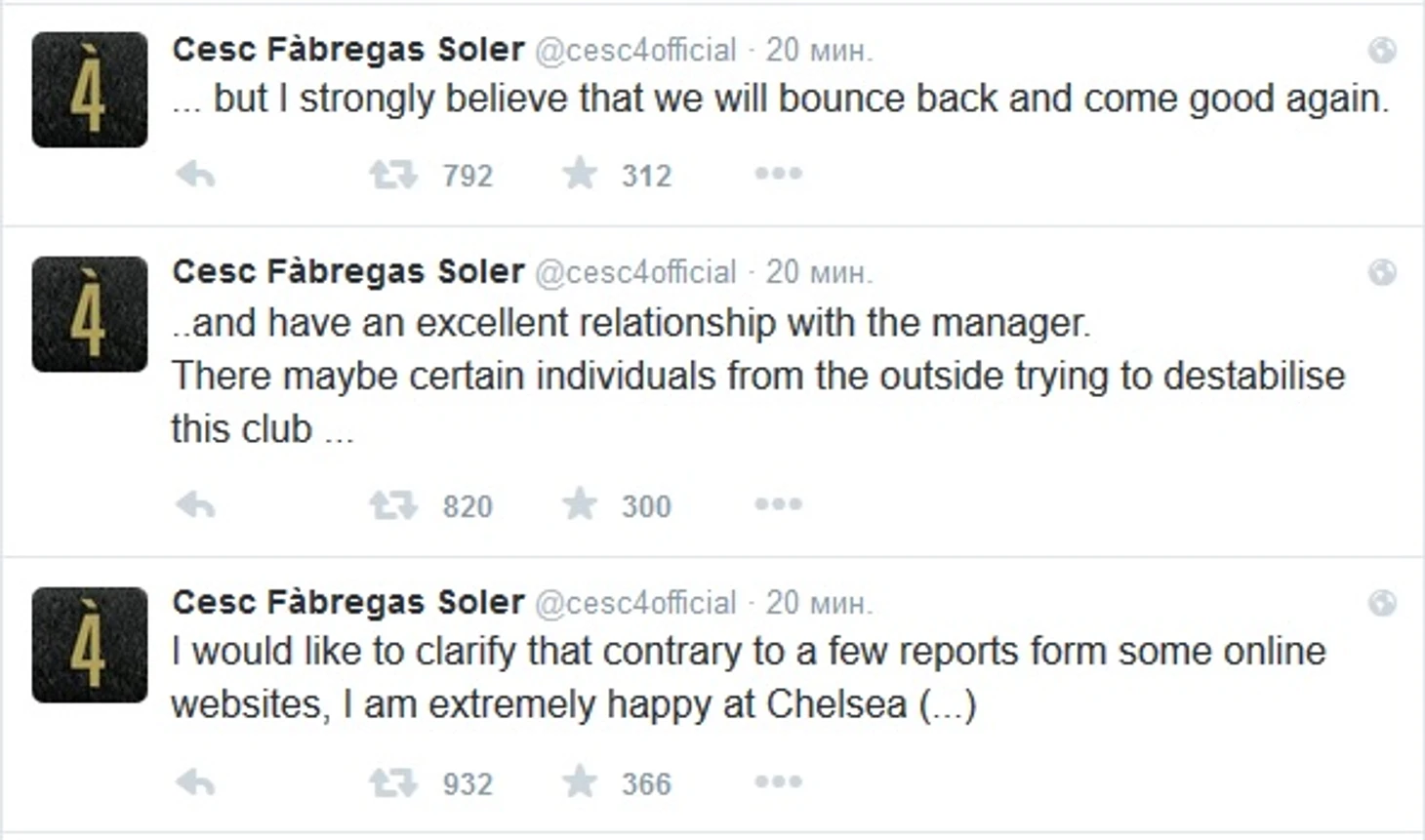
Task: Open the avatar thumbnail of third tweet
Action: pyautogui.click(x=90, y=645)
